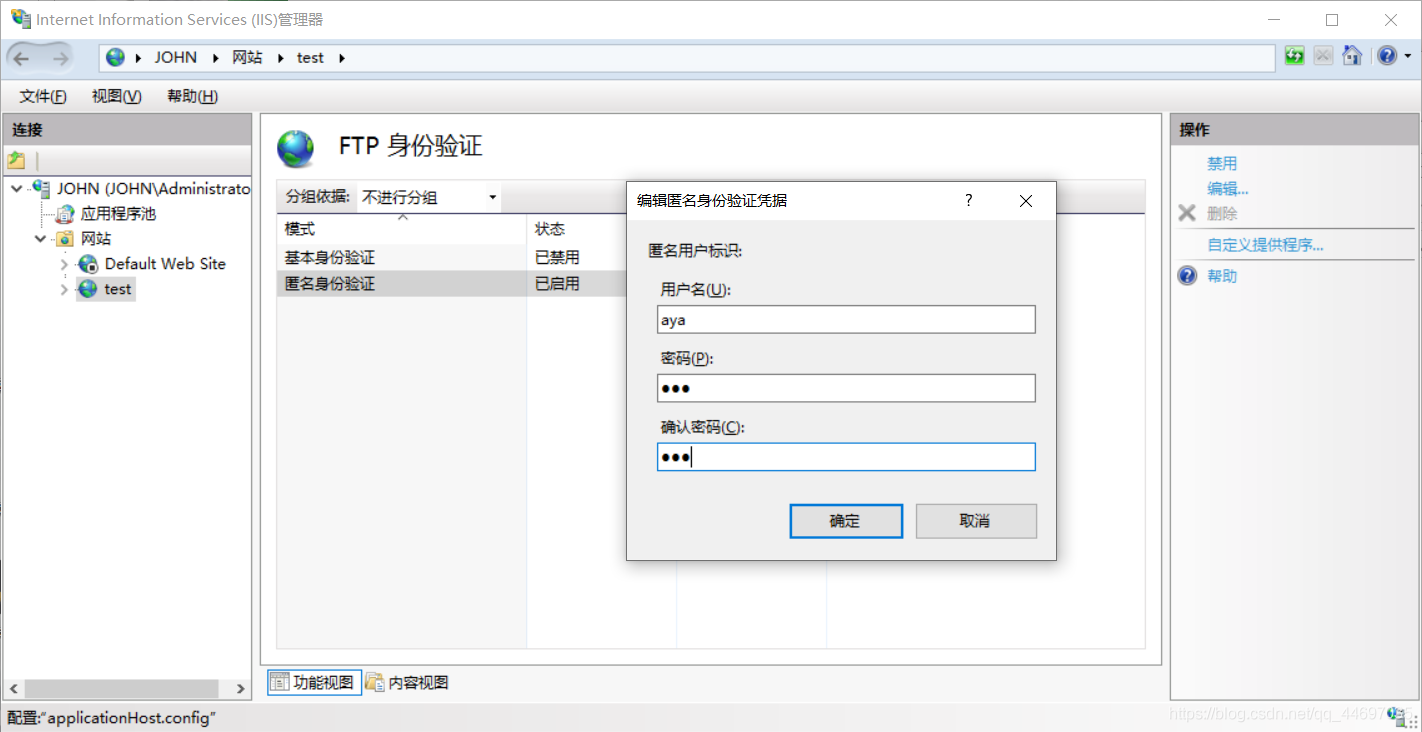Click the connect icon in the Connections toolbar
Image resolution: width=1422 pixels, height=732 pixels.
(16, 160)
